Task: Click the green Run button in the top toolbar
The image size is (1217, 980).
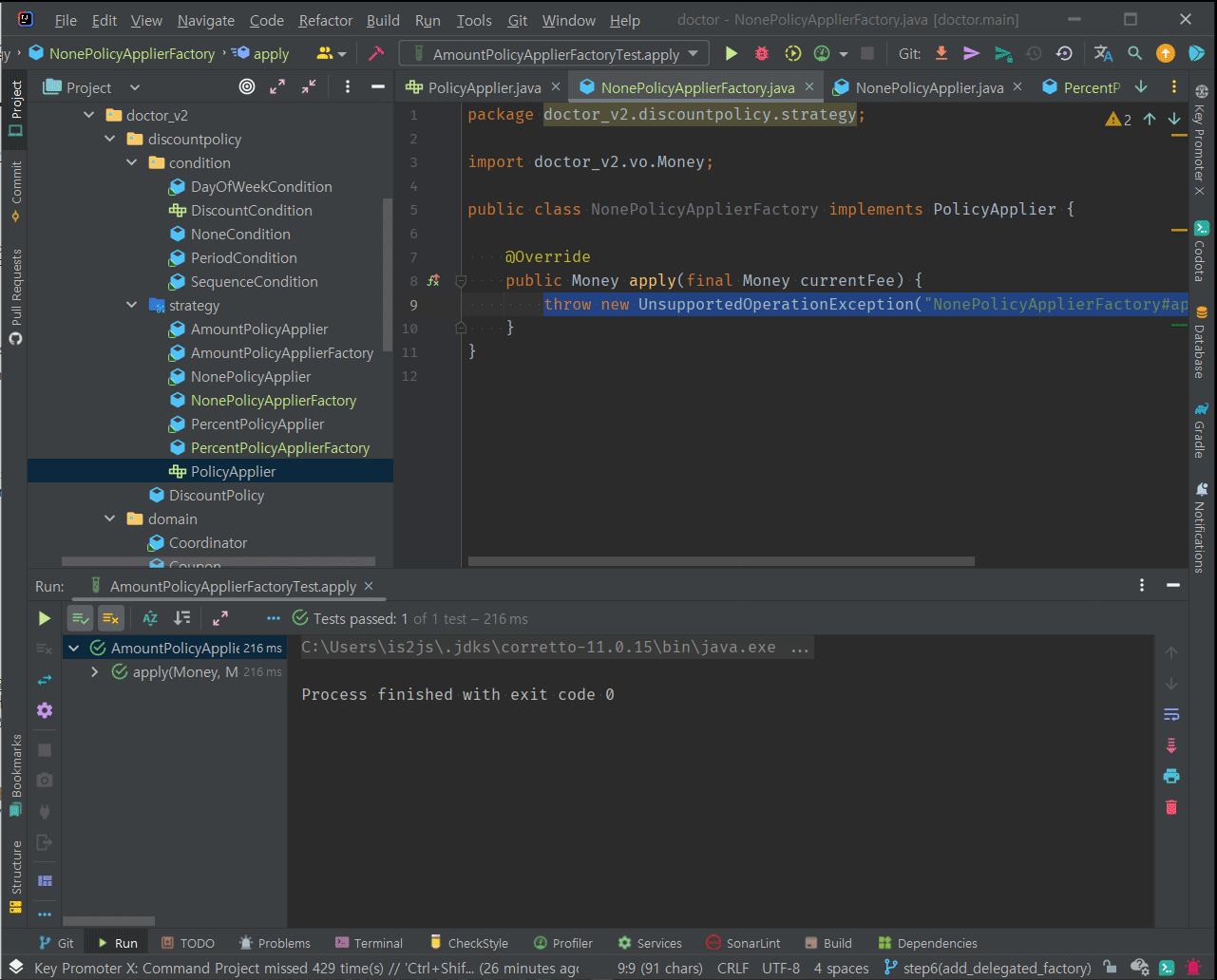Action: [x=731, y=54]
